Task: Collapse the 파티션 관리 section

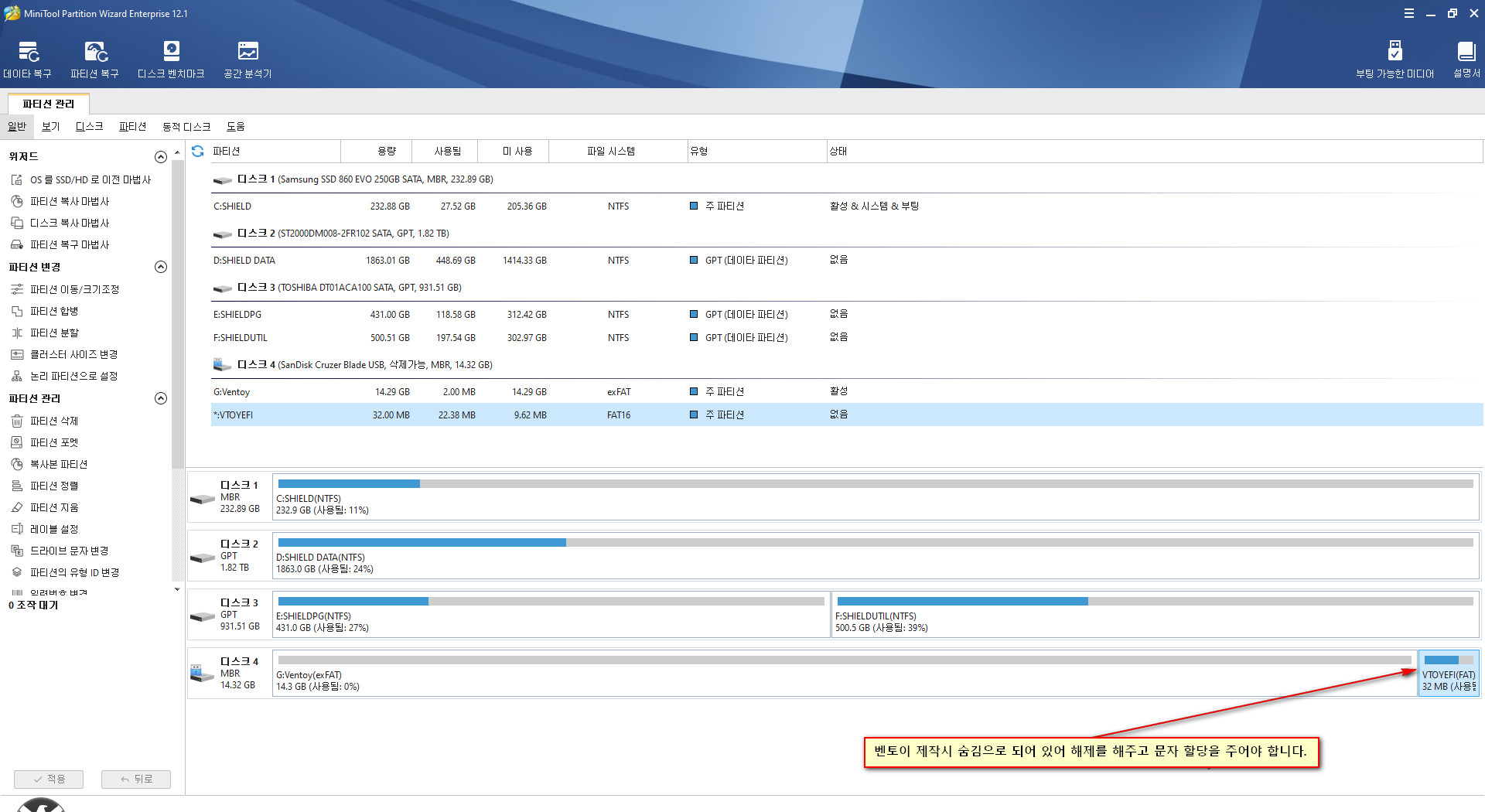Action: (161, 398)
